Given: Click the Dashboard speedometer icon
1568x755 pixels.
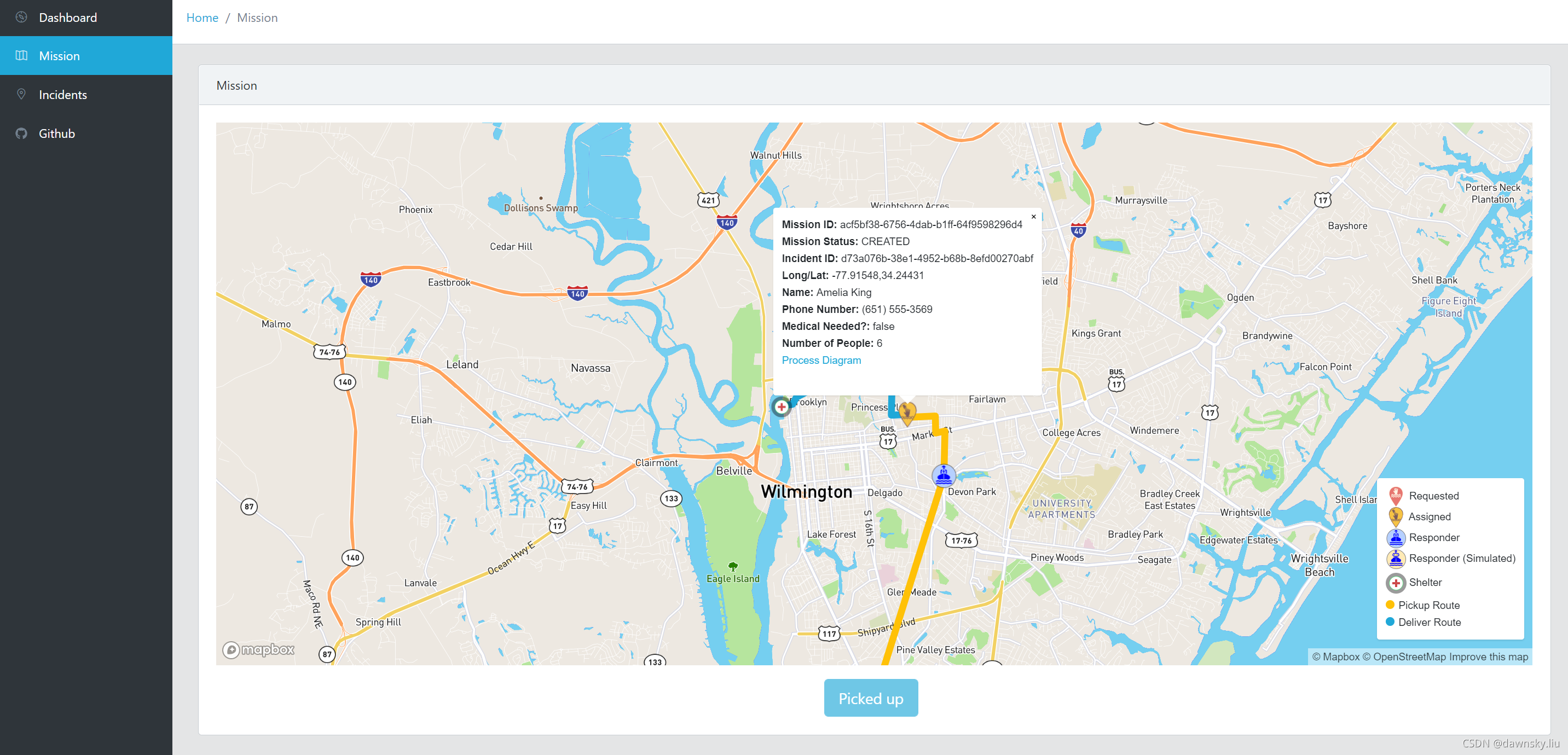Looking at the screenshot, I should pyautogui.click(x=21, y=17).
